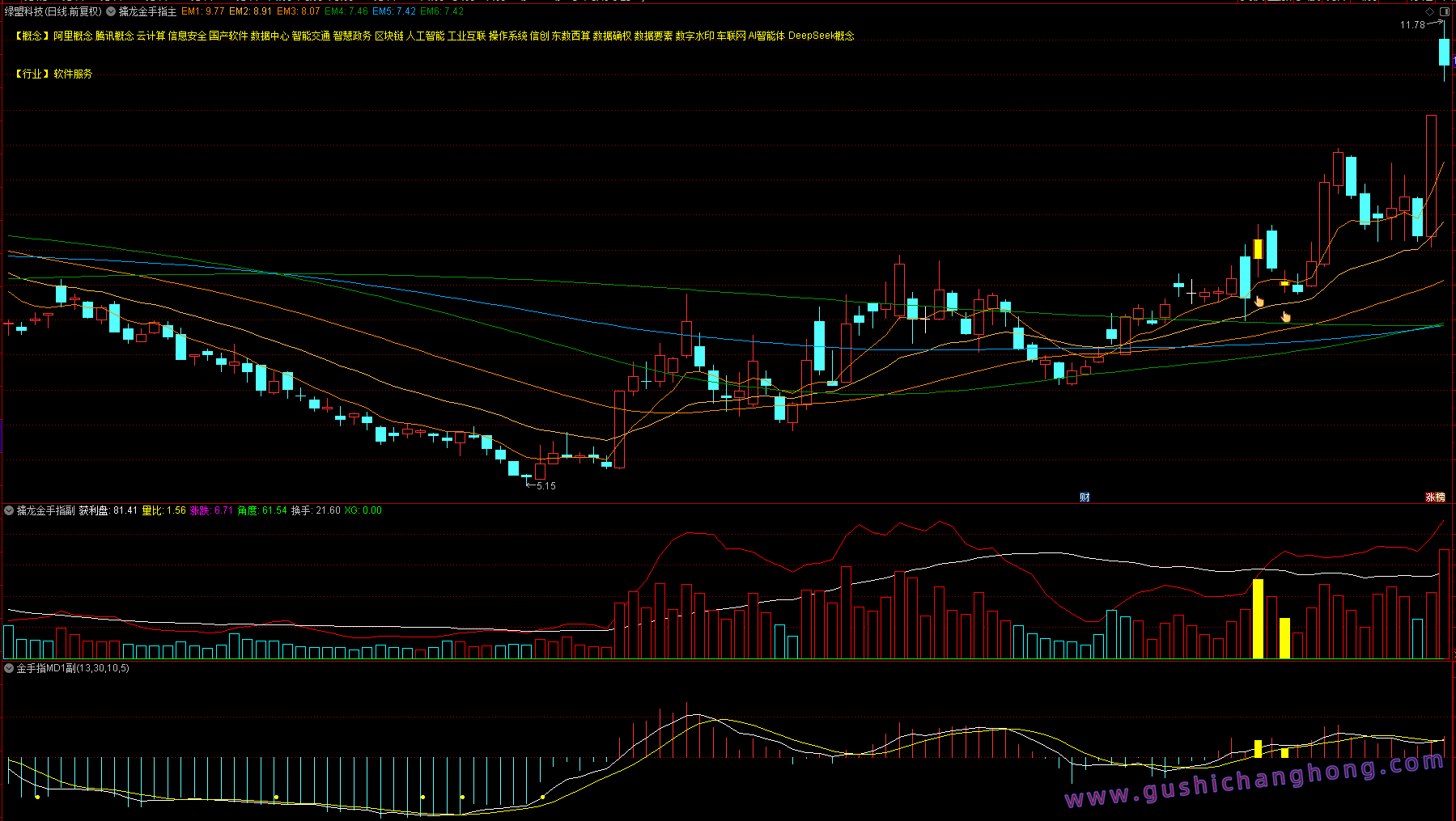
Task: Click the tall yellow volume bar
Action: click(1258, 619)
